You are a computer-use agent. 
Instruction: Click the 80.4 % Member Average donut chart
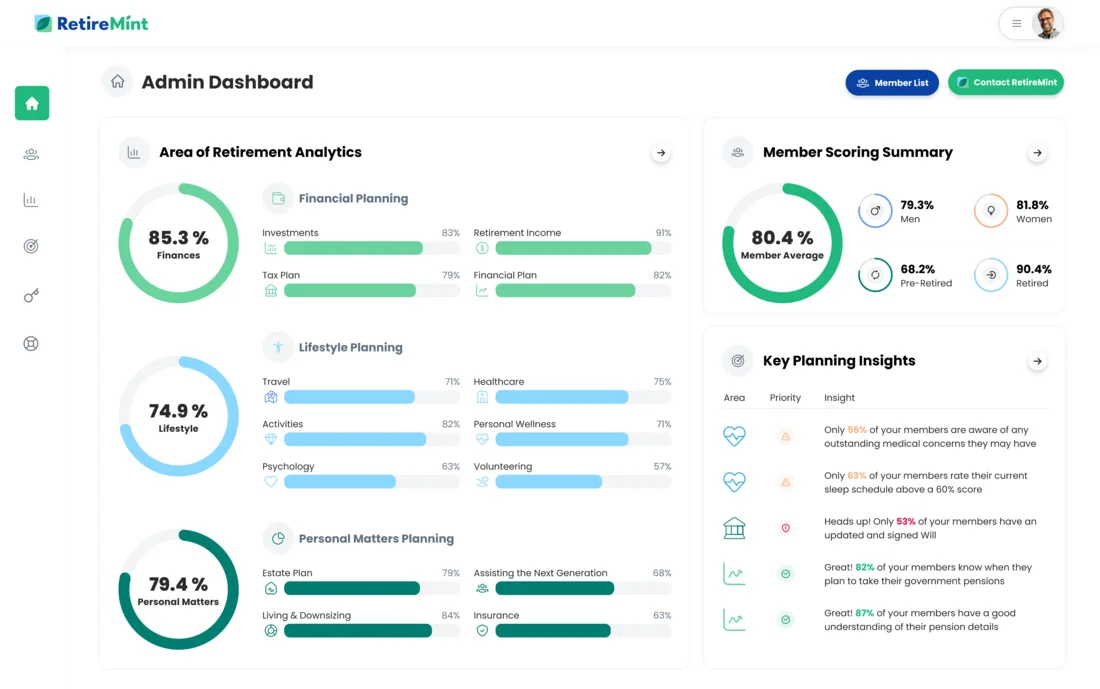point(782,243)
